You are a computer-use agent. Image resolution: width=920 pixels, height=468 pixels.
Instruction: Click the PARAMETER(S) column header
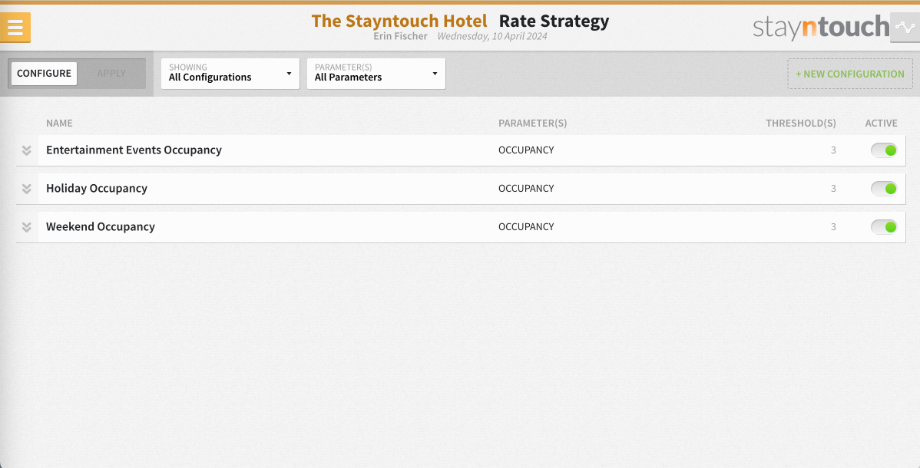[533, 123]
